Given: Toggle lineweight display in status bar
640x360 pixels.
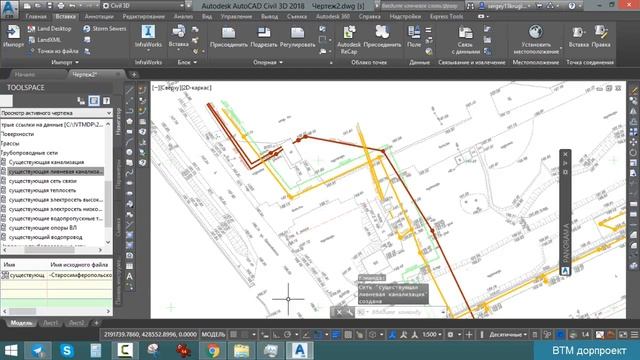Looking at the screenshot, I should (x=336, y=335).
